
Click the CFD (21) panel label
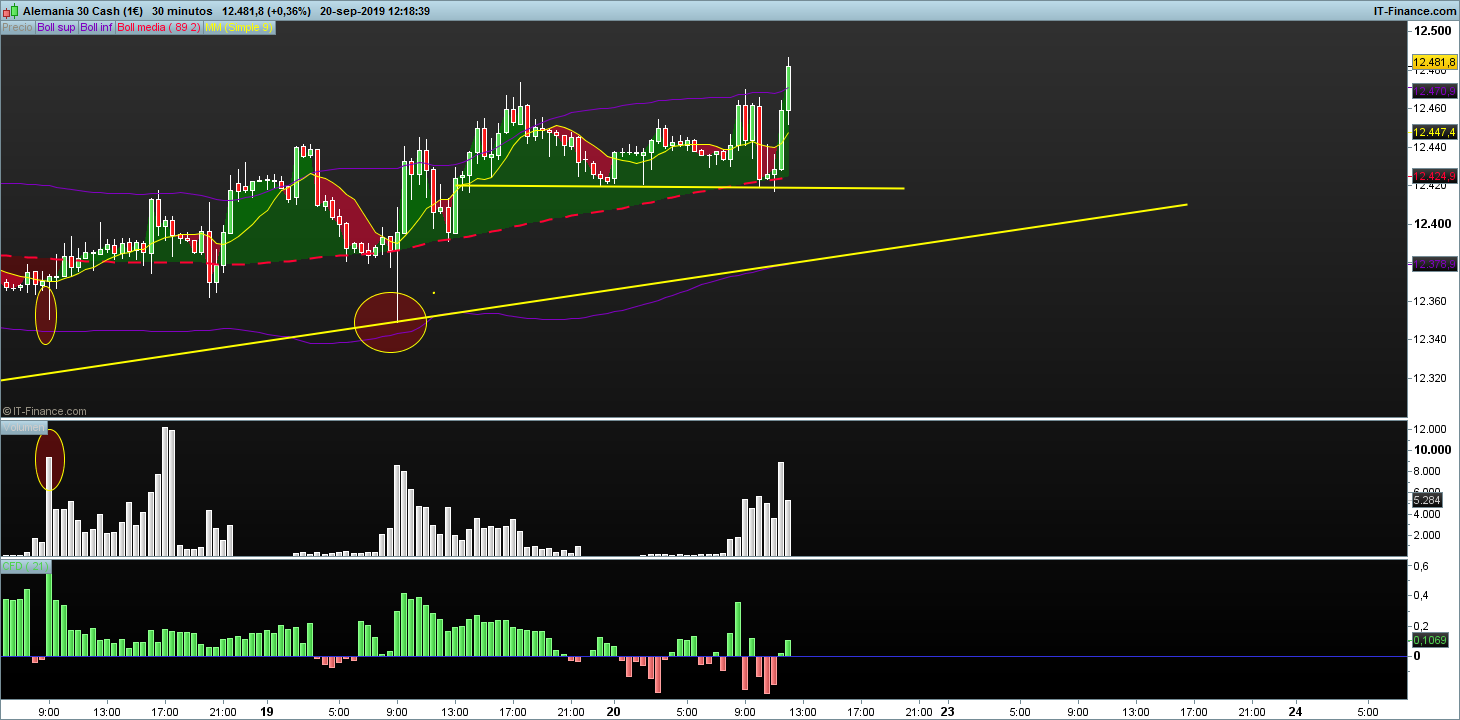[x=25, y=566]
